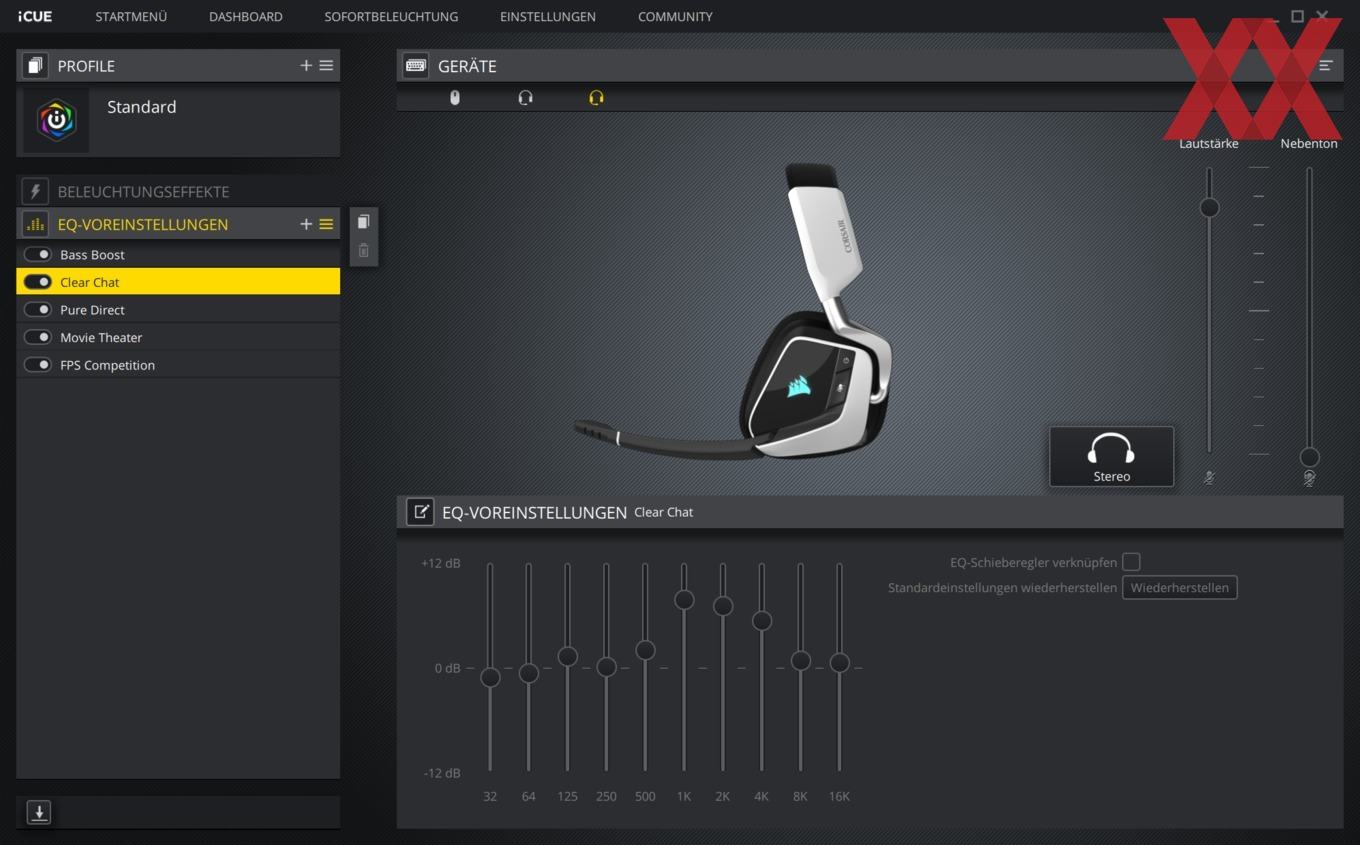1360x845 pixels.
Task: Click the lightning bolt Beleuchtungseffekte icon
Action: (x=35, y=191)
